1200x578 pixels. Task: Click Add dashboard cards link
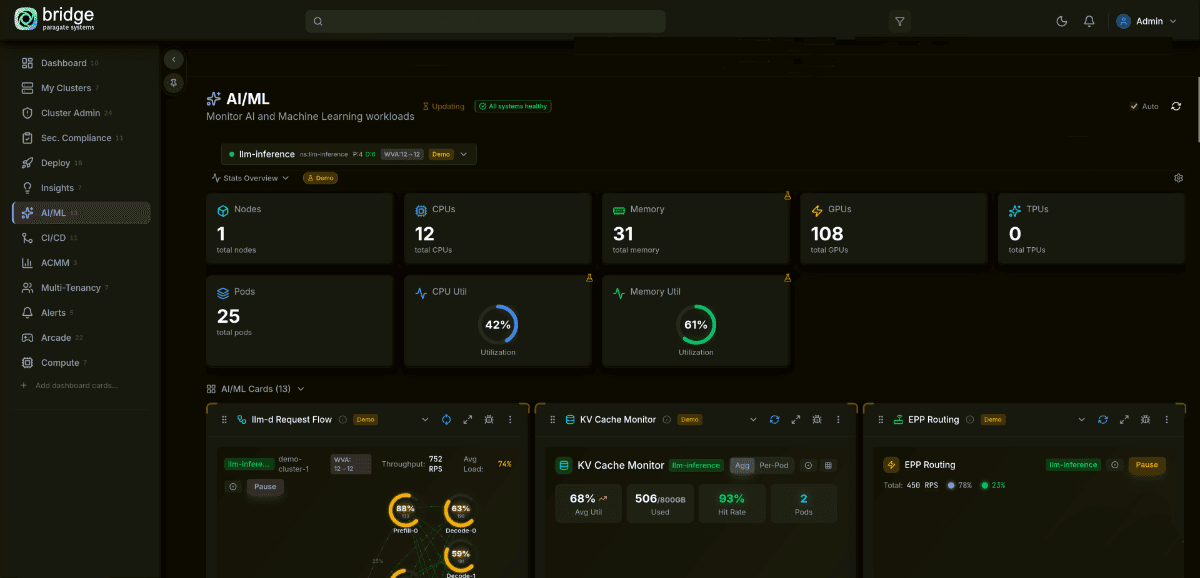[69, 386]
